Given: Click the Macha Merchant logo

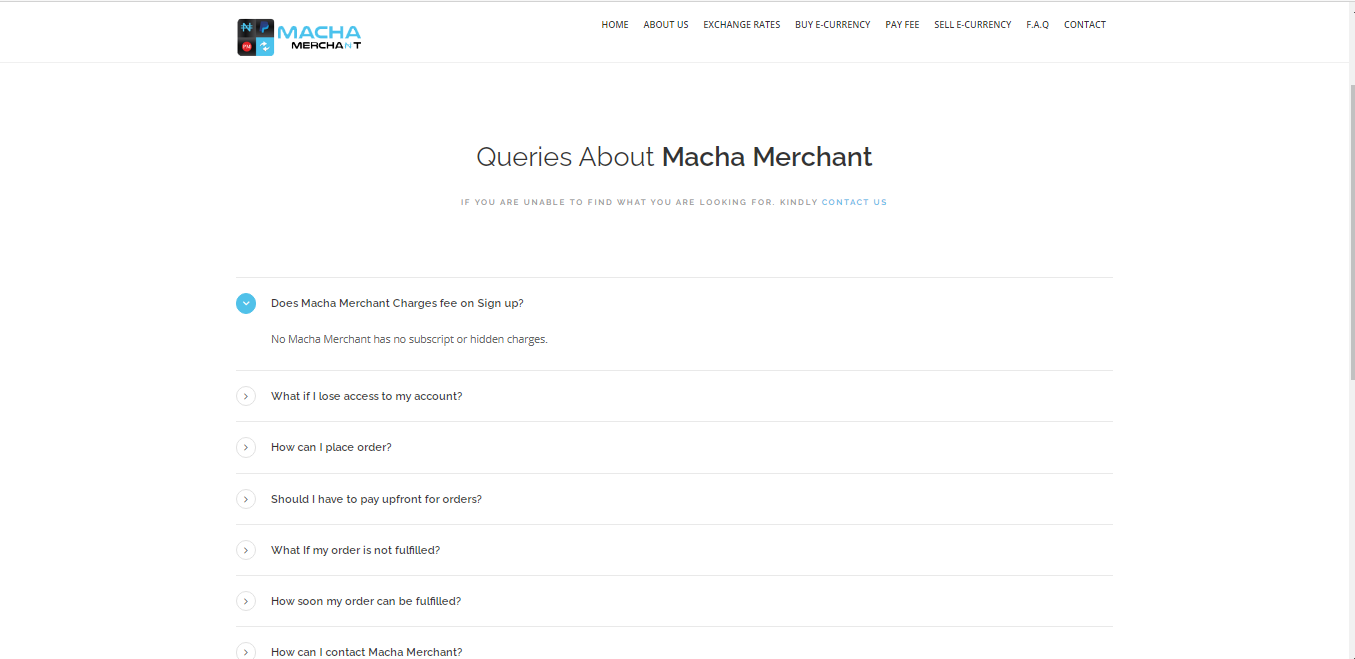Looking at the screenshot, I should (x=299, y=37).
